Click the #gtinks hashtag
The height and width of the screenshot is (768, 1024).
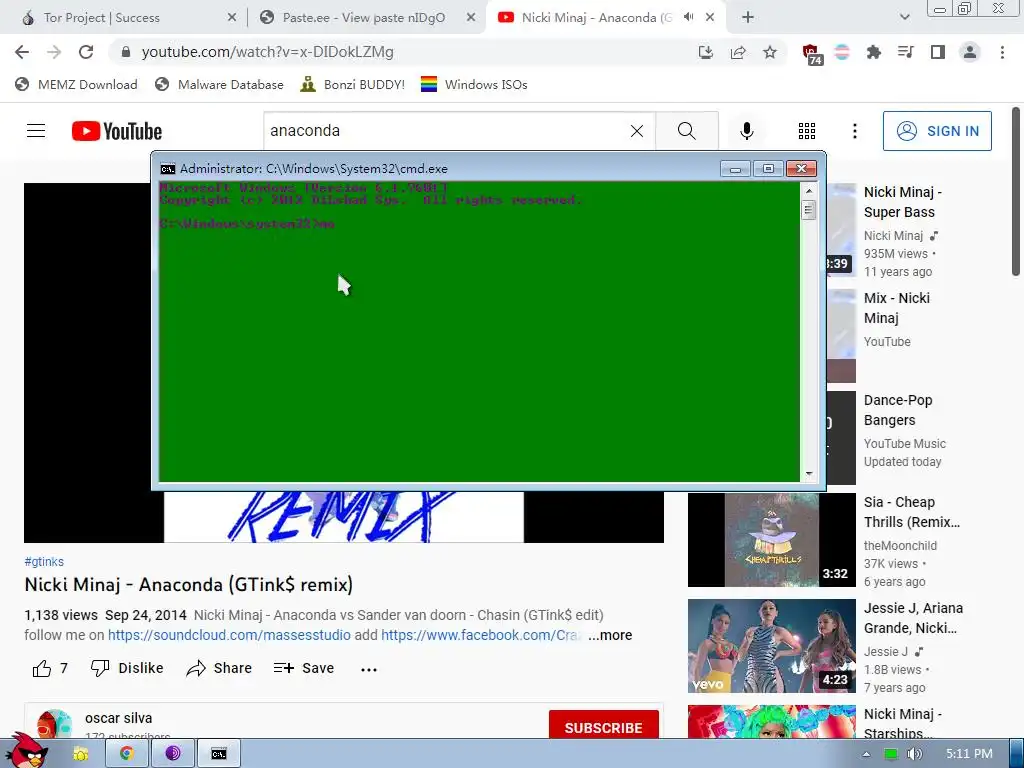coord(44,562)
